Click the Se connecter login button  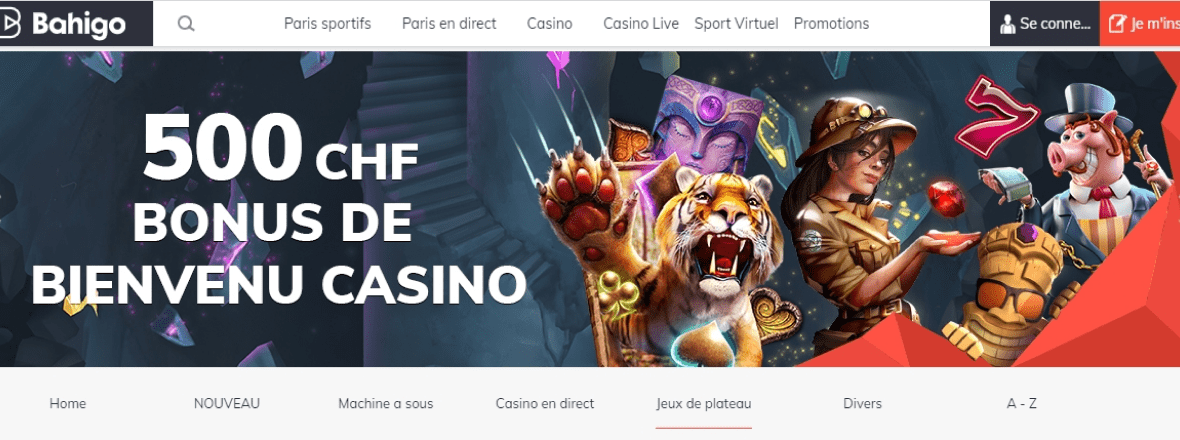(x=1045, y=24)
